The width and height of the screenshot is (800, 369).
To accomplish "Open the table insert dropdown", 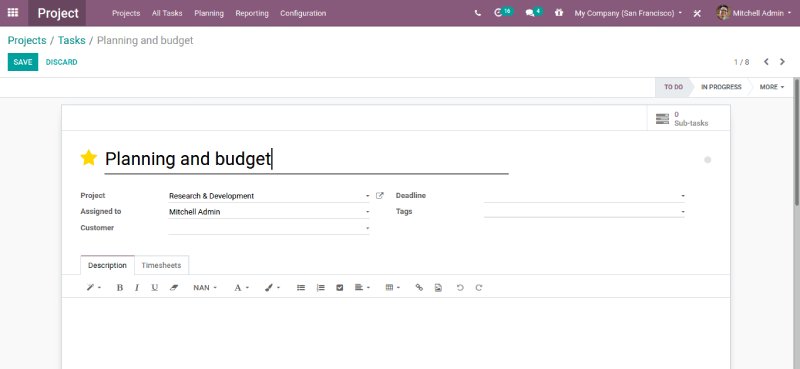I will coord(392,287).
